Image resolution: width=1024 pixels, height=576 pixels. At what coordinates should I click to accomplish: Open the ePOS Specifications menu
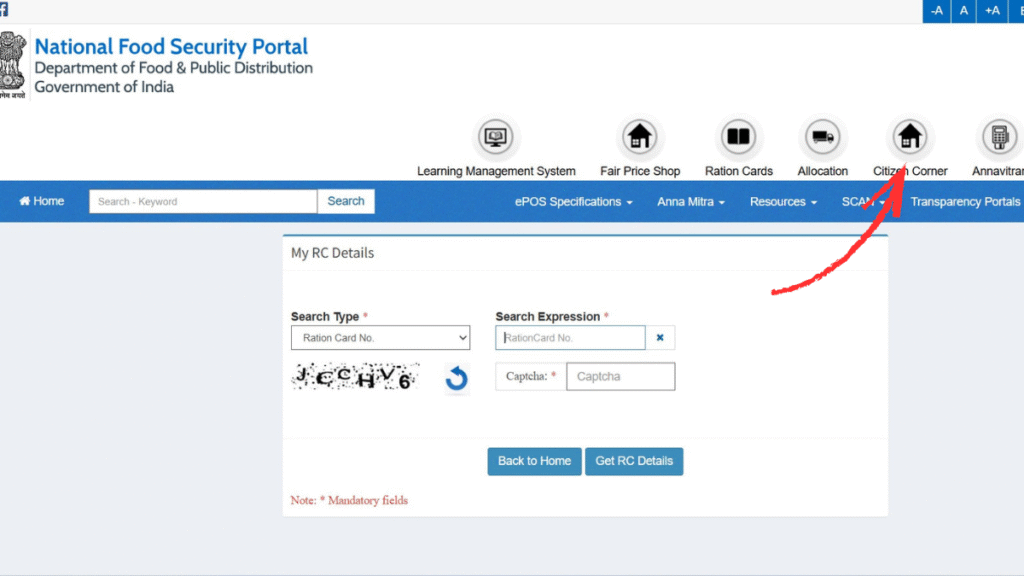573,202
